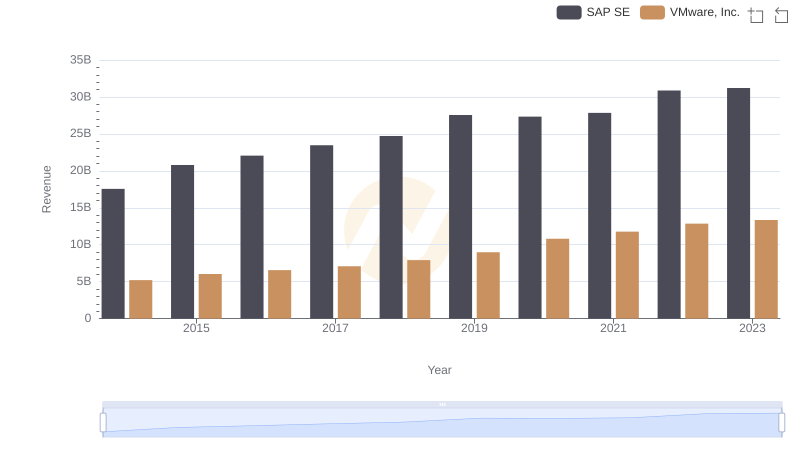Click the top drag bar of zoom slider

(442, 404)
